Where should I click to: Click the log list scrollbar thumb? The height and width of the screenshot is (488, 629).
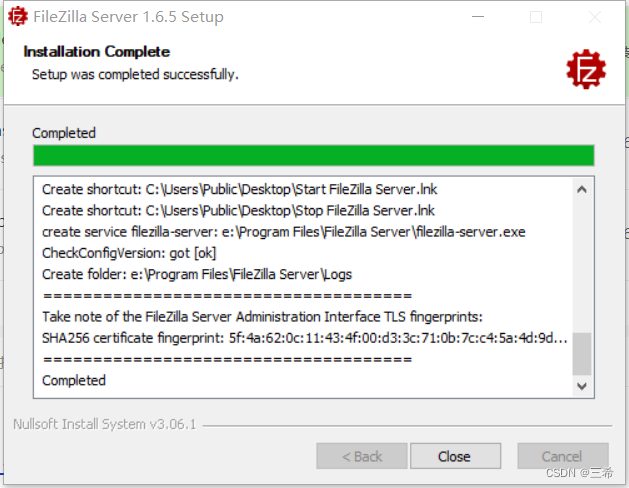tap(582, 354)
